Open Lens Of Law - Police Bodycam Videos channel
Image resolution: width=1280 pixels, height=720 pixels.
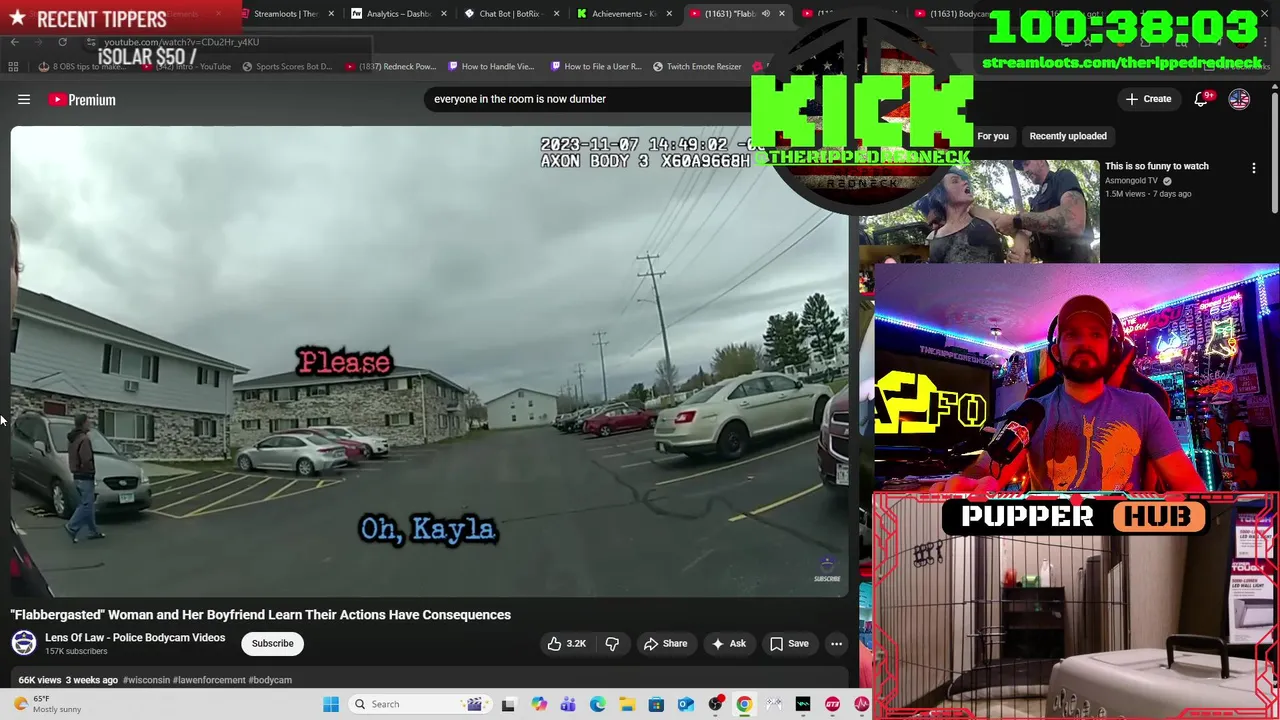click(x=135, y=638)
